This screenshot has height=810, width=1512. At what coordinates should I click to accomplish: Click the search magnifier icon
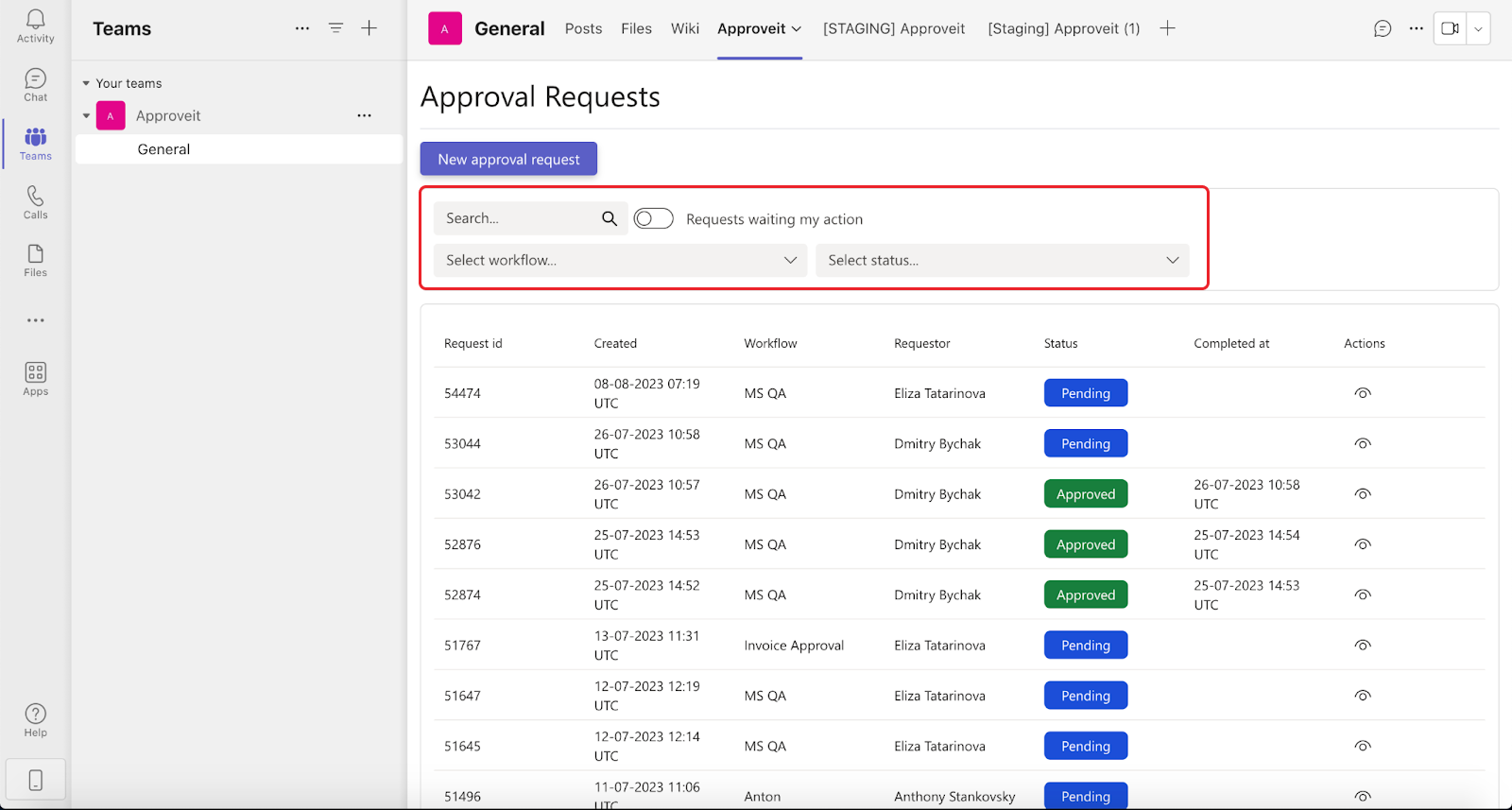pyautogui.click(x=610, y=218)
